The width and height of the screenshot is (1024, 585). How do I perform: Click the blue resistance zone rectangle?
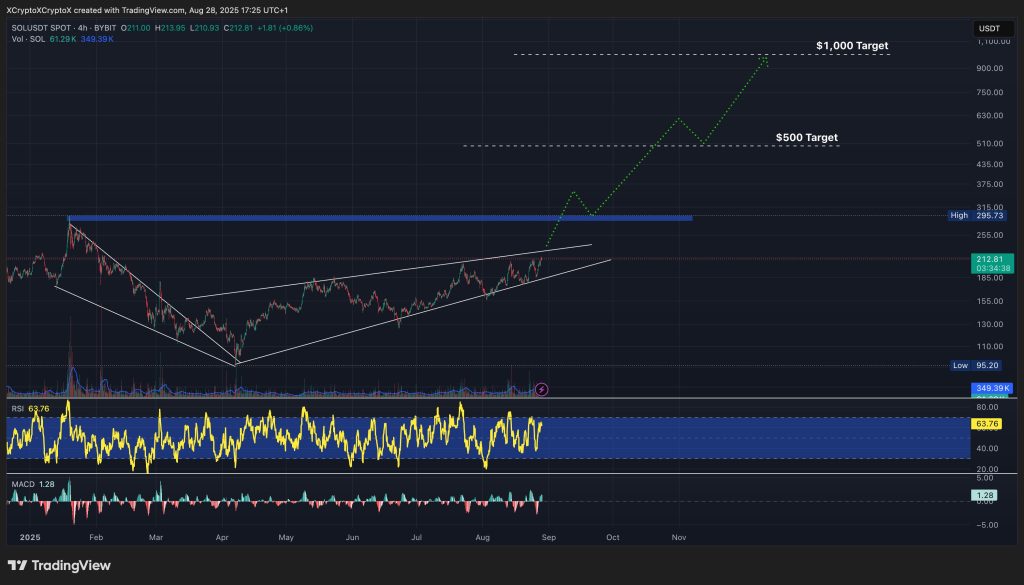click(380, 218)
